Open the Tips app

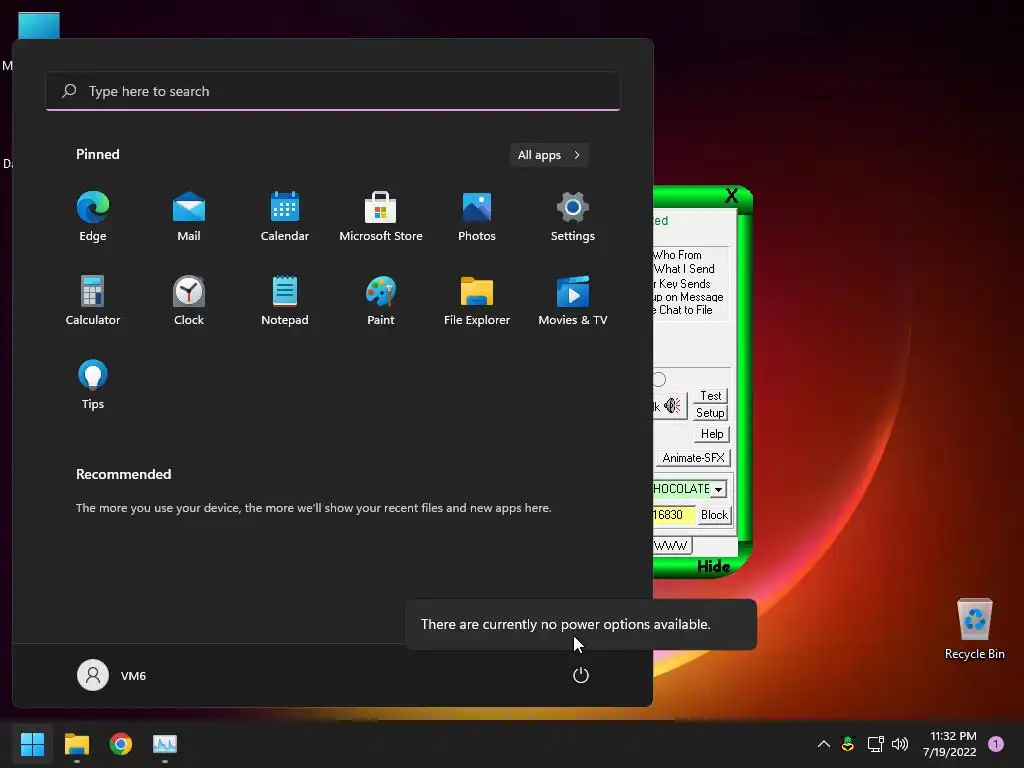pyautogui.click(x=93, y=385)
